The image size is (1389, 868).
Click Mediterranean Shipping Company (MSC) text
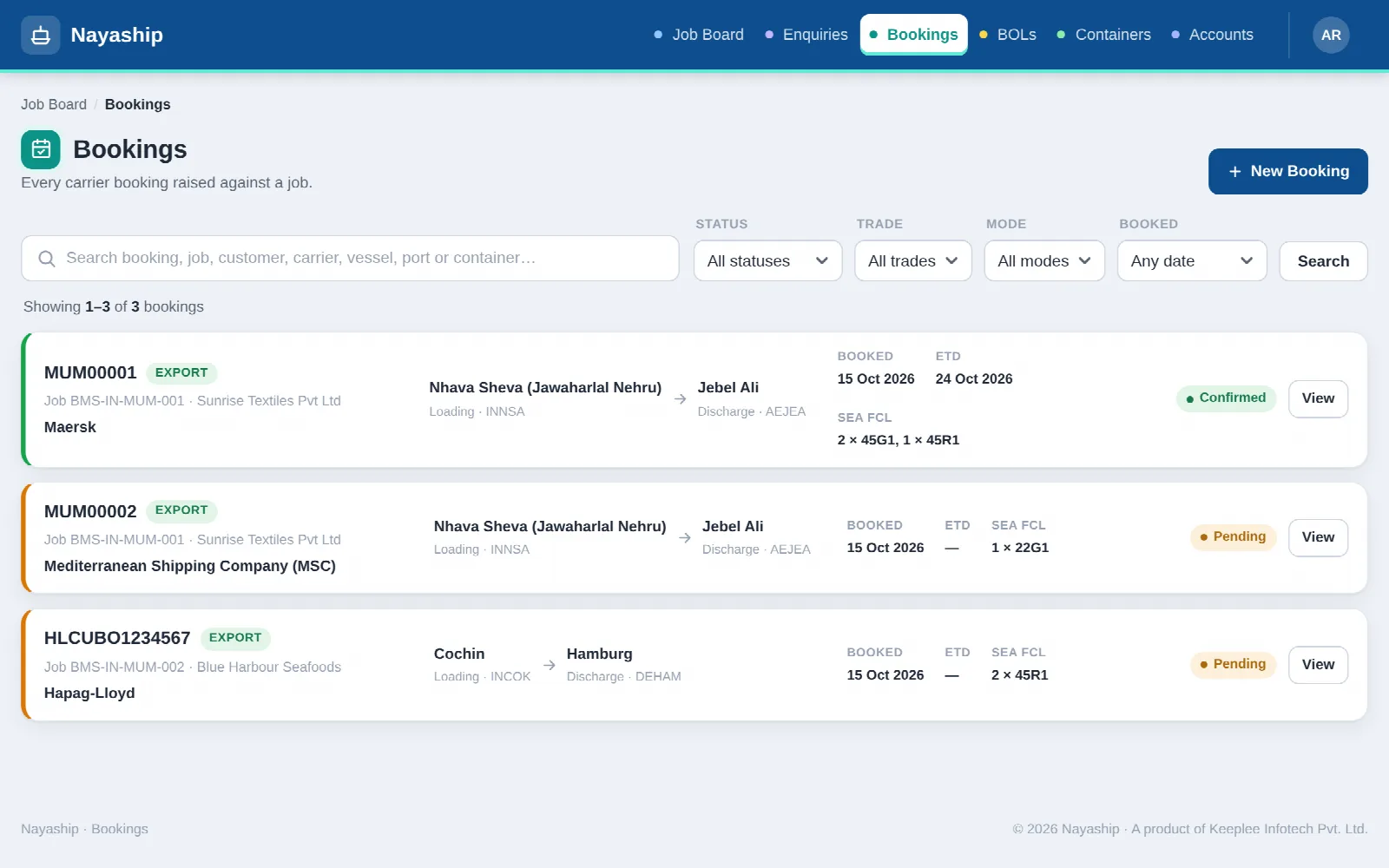(190, 566)
